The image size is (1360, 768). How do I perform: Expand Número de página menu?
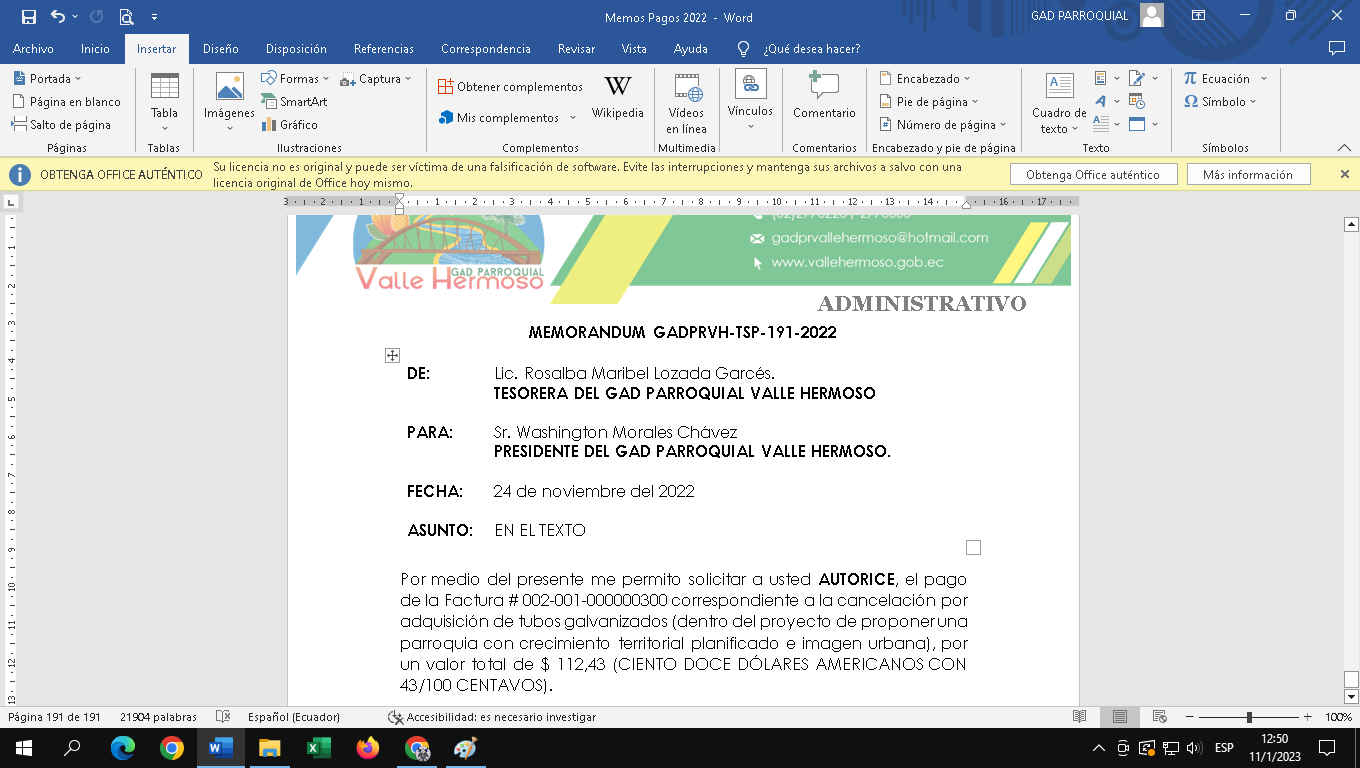click(943, 125)
